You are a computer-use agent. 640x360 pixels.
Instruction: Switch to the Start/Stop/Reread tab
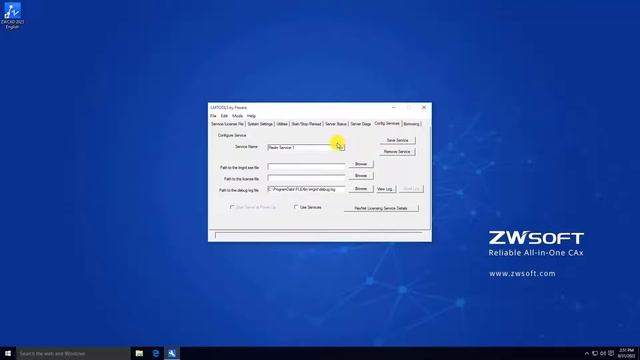click(x=306, y=124)
